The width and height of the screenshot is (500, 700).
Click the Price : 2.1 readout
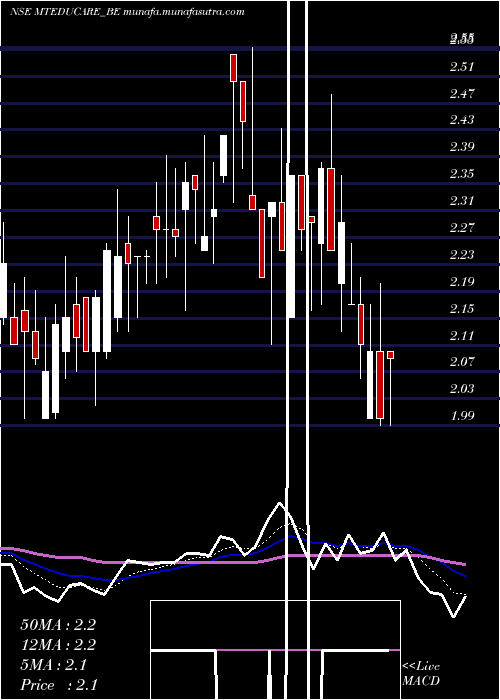[x=59, y=685]
